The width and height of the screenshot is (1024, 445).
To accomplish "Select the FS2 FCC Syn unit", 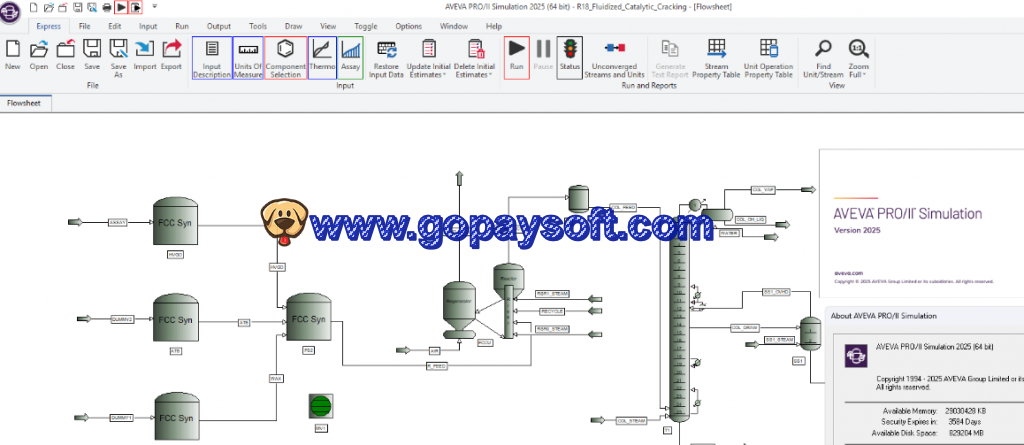I will [309, 317].
